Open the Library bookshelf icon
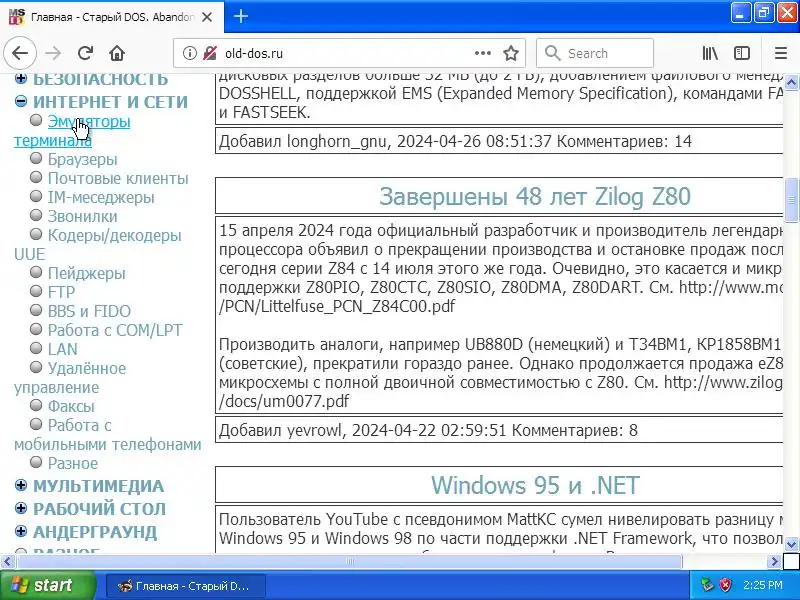 pyautogui.click(x=710, y=53)
